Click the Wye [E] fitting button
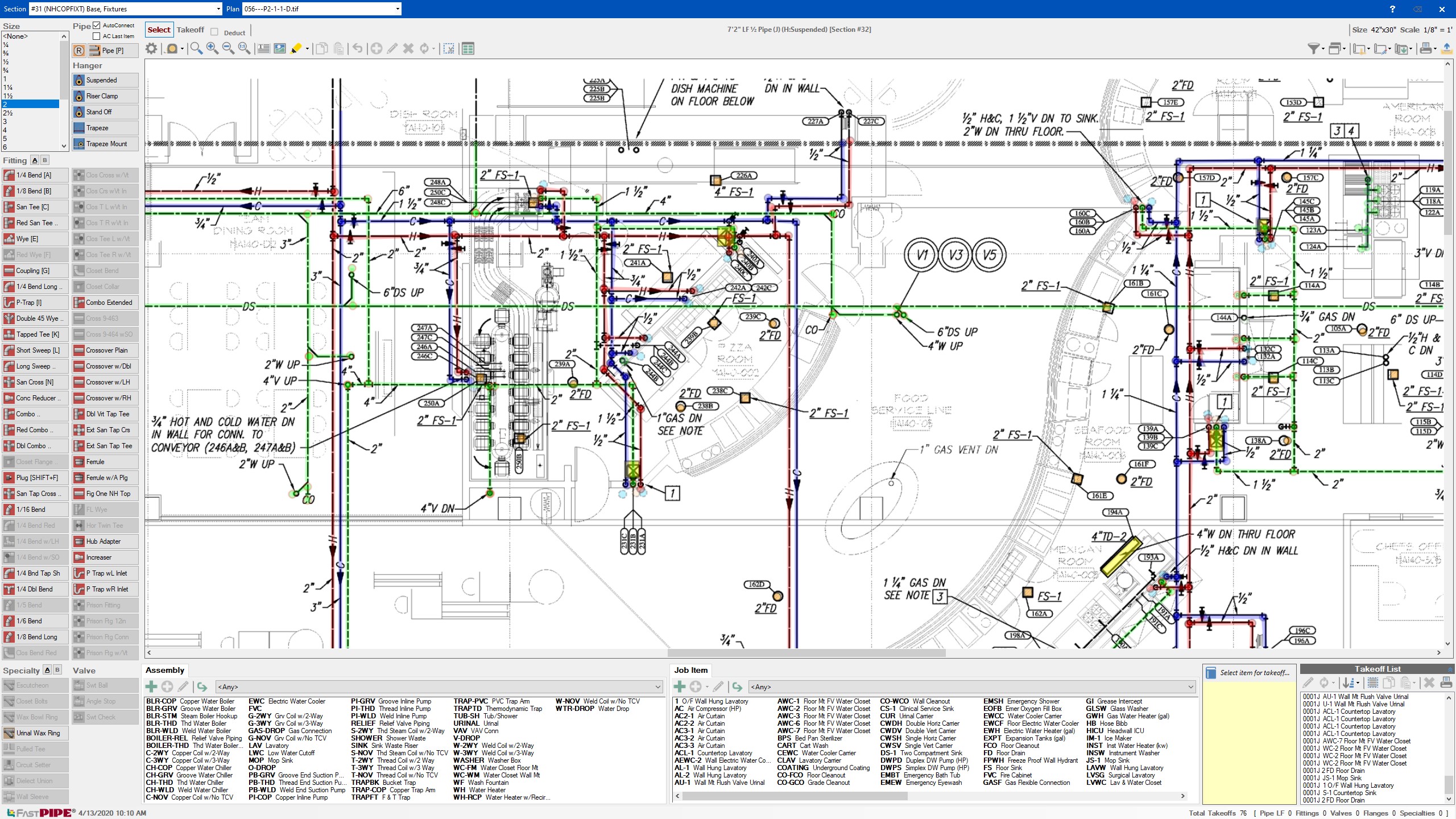1456x819 pixels. pos(35,239)
